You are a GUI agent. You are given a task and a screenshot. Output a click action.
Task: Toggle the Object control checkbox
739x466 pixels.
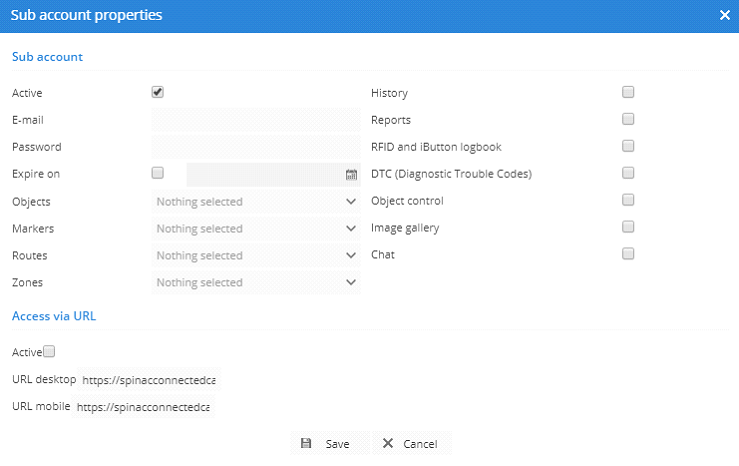[628, 200]
